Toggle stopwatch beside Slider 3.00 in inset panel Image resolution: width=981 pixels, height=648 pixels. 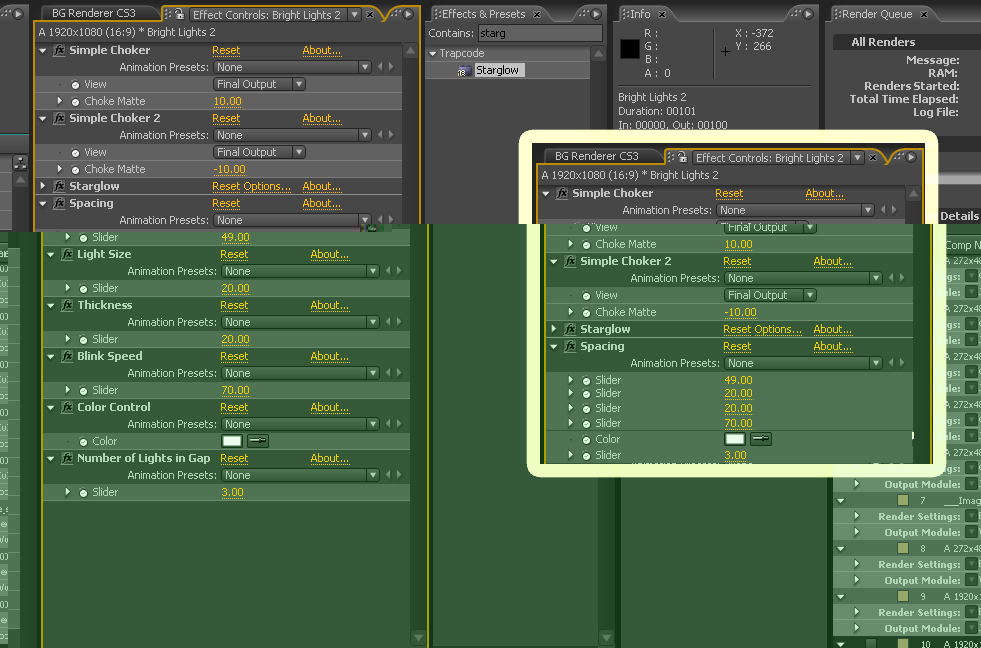[586, 455]
